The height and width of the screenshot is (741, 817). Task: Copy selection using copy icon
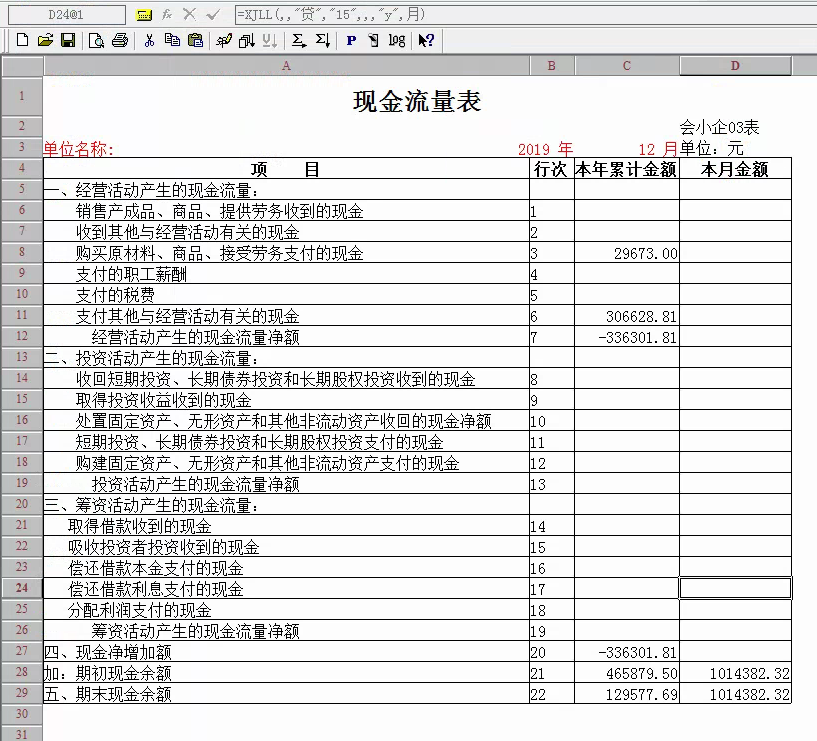tap(172, 40)
